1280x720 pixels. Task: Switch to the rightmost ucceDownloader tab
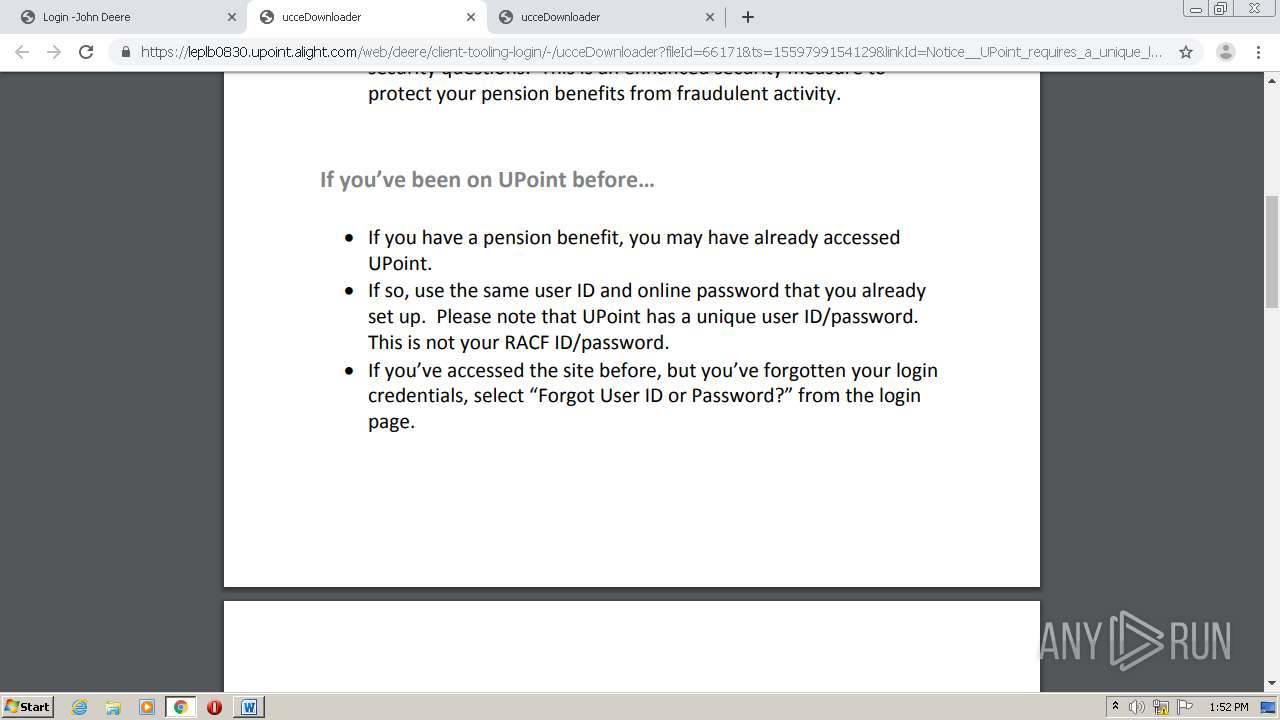click(606, 17)
